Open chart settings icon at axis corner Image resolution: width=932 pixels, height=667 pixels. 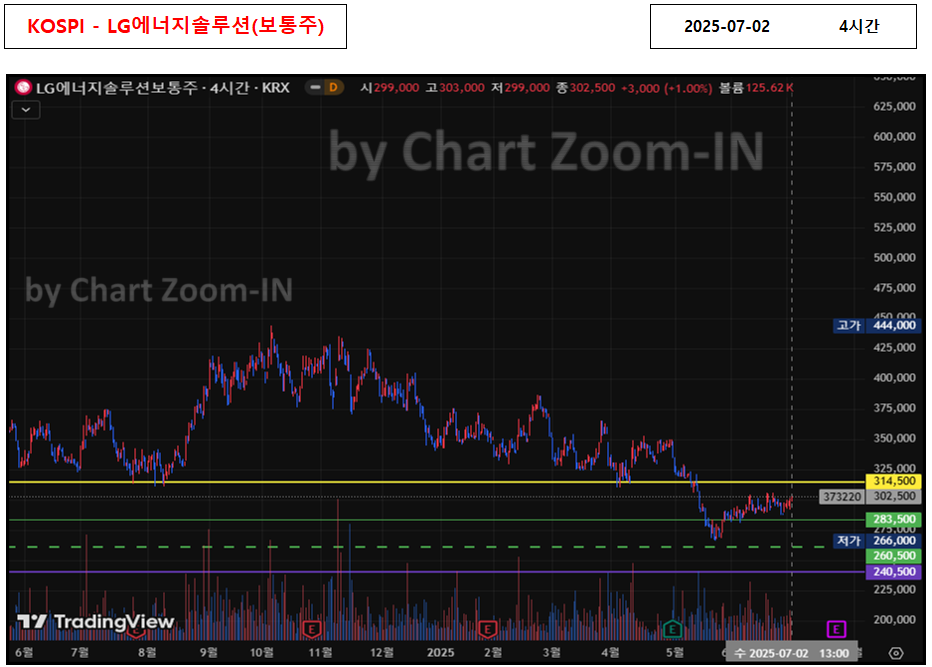(x=896, y=653)
